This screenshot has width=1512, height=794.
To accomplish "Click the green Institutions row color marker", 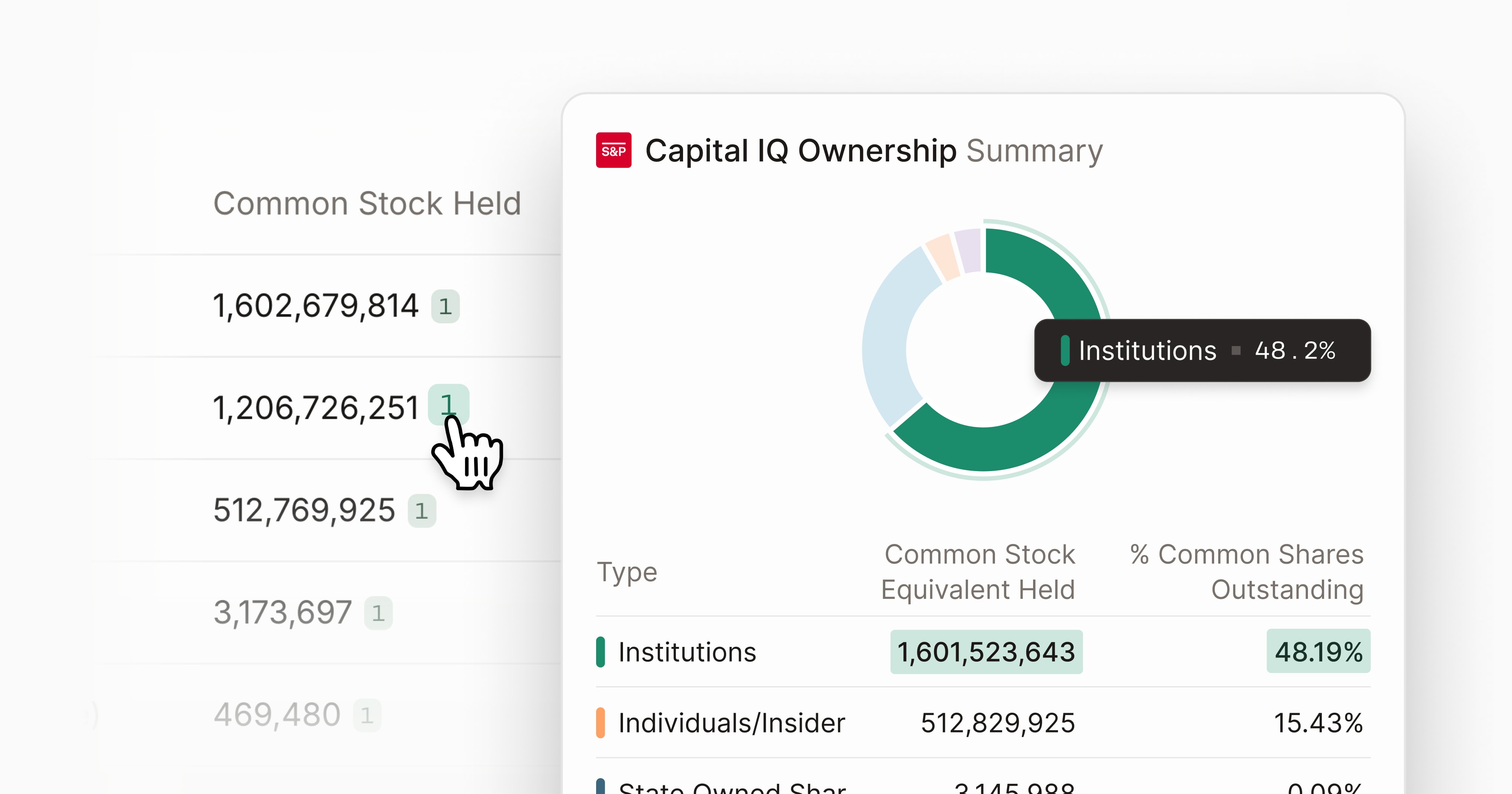I will pyautogui.click(x=601, y=652).
